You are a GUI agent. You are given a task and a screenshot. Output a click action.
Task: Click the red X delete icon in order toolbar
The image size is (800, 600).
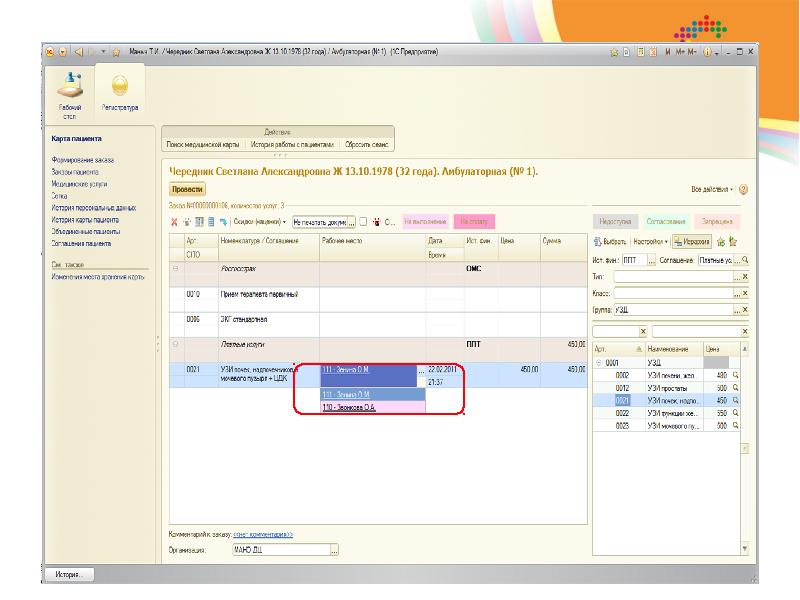(x=174, y=222)
